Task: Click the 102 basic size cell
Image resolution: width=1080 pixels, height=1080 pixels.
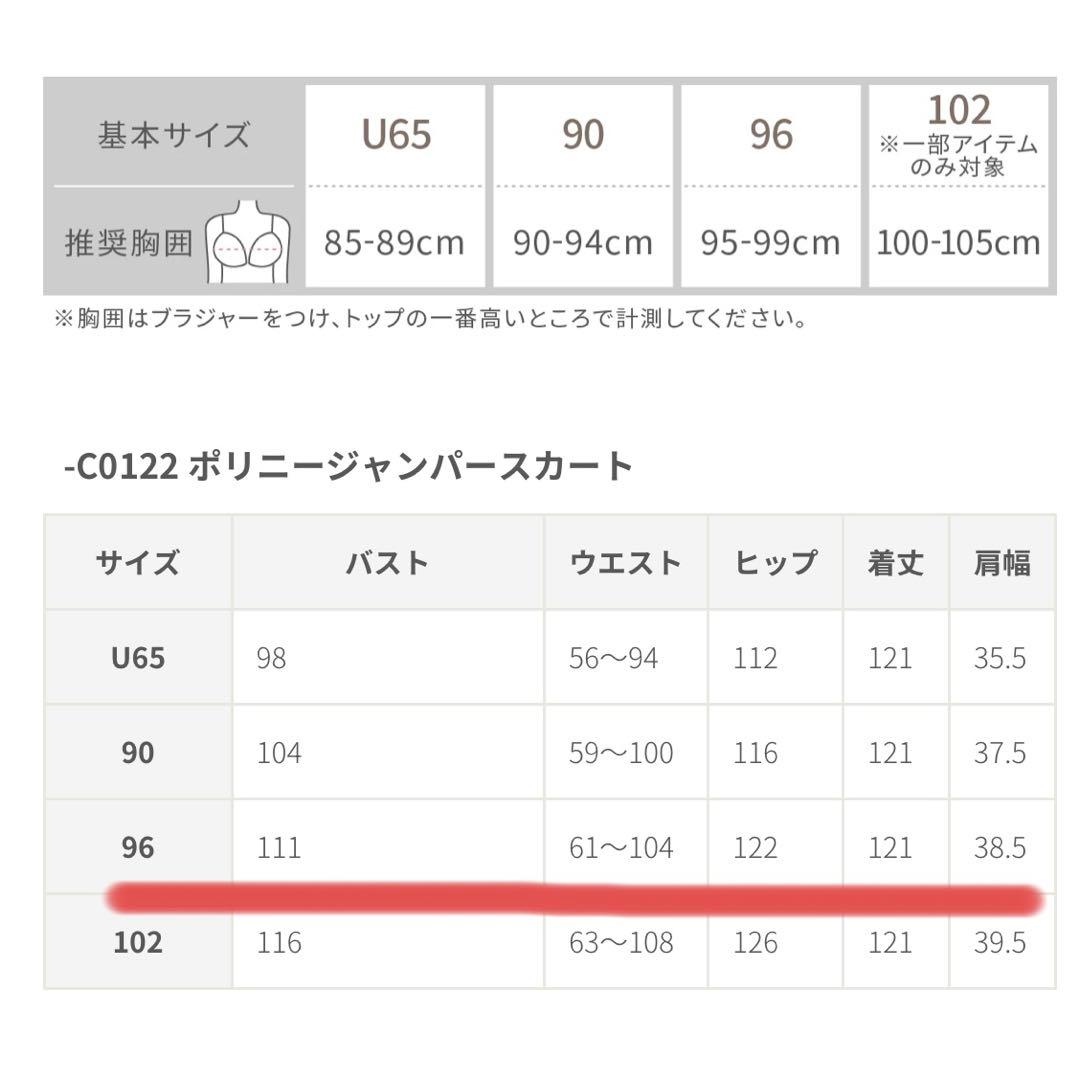Action: (x=958, y=134)
